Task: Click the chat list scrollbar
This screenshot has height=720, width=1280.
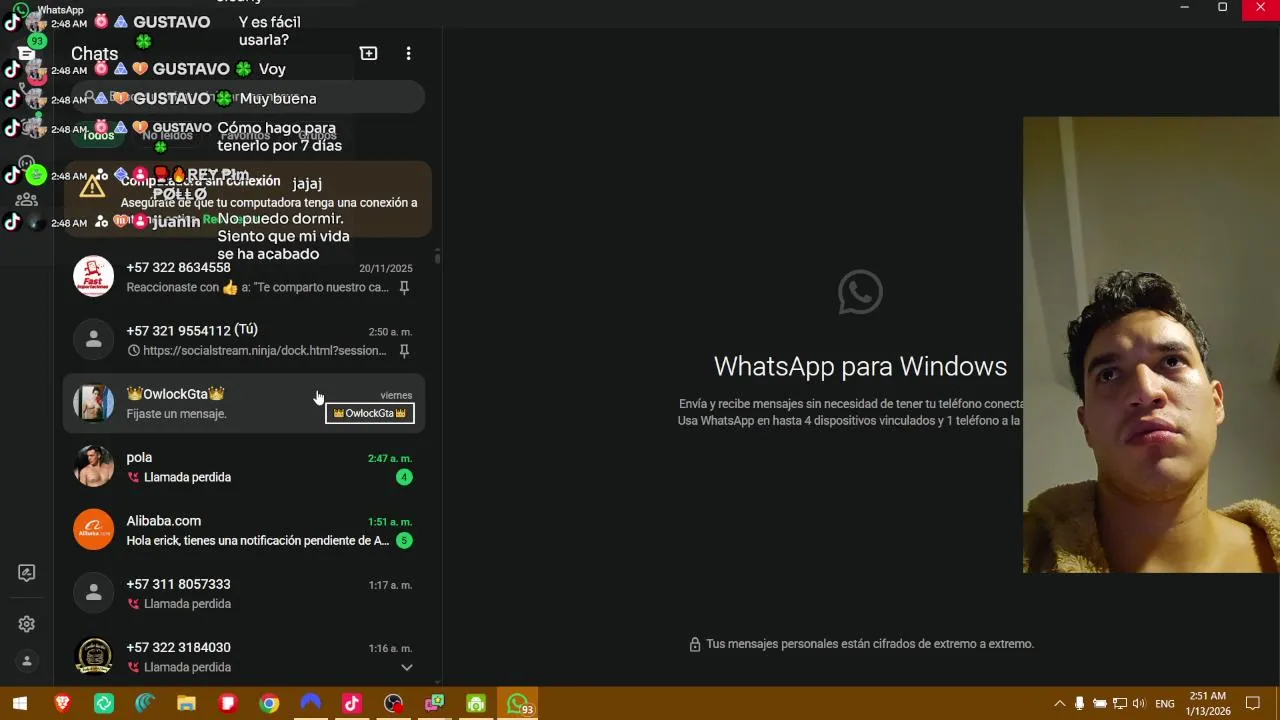Action: pos(437,257)
